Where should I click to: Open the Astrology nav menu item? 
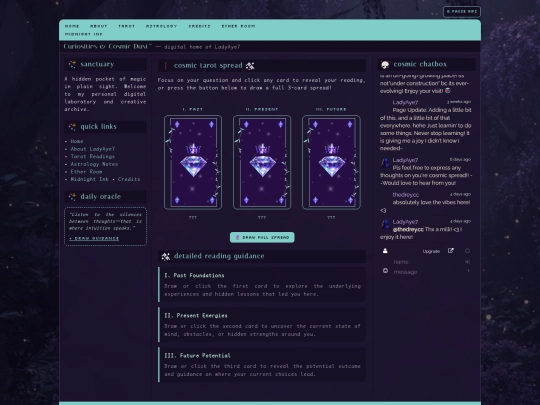161,26
